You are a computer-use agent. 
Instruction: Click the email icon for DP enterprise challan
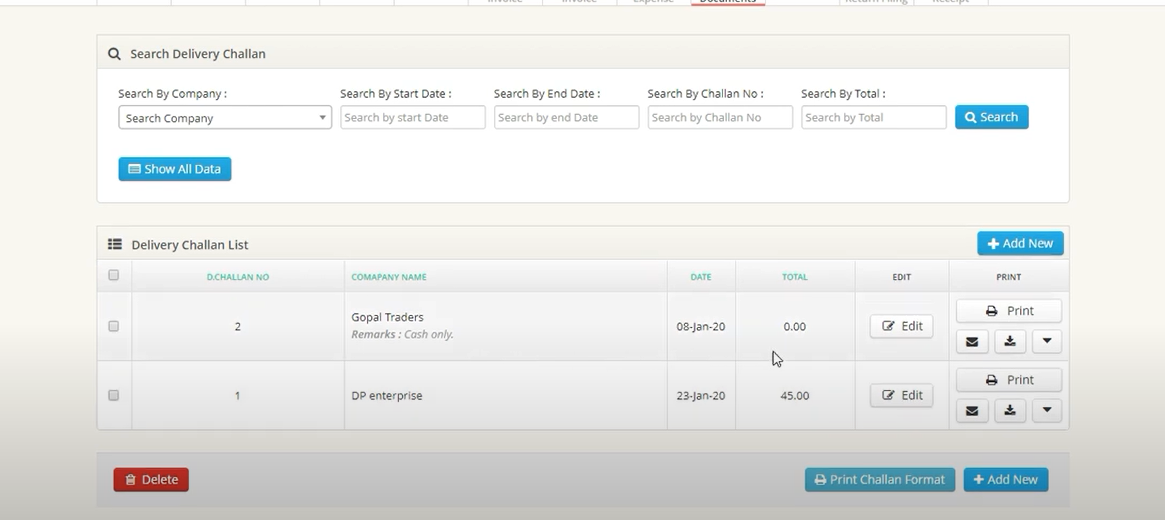pos(972,411)
